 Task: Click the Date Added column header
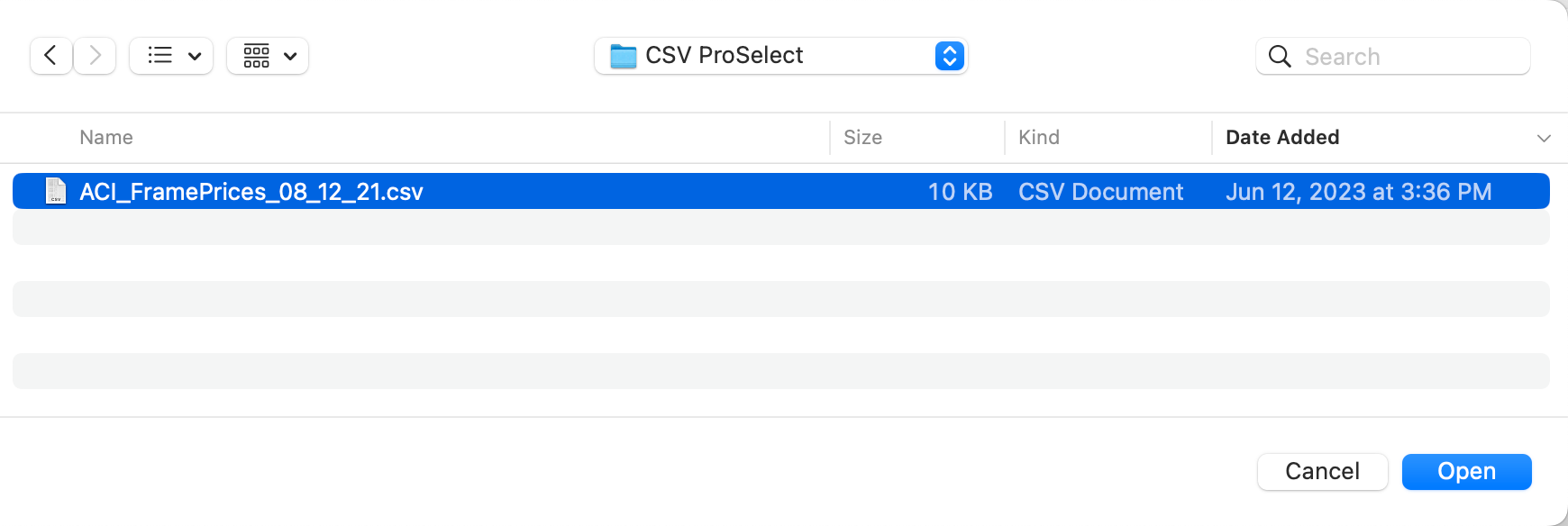click(1282, 138)
